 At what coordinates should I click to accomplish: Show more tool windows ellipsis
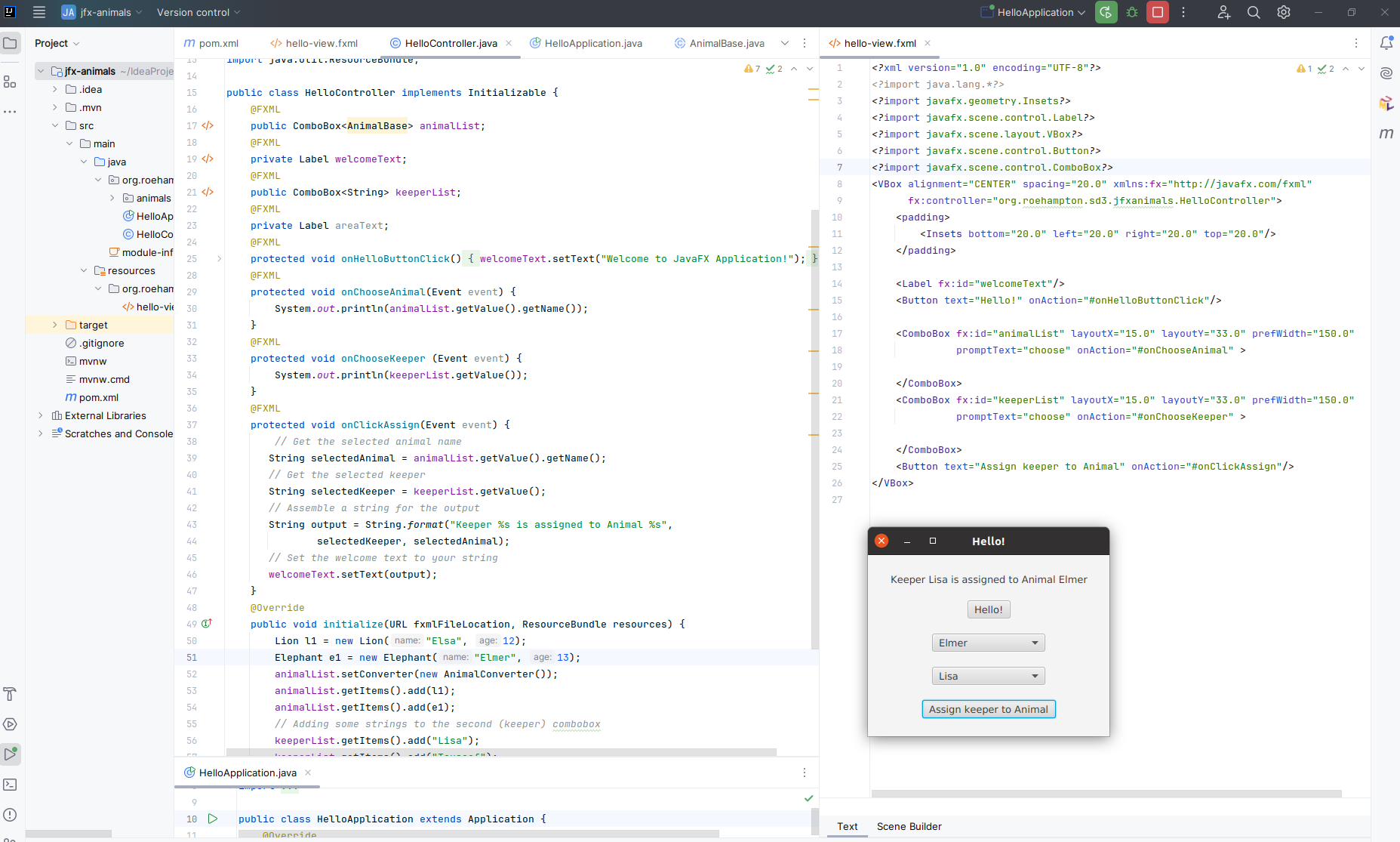11,112
